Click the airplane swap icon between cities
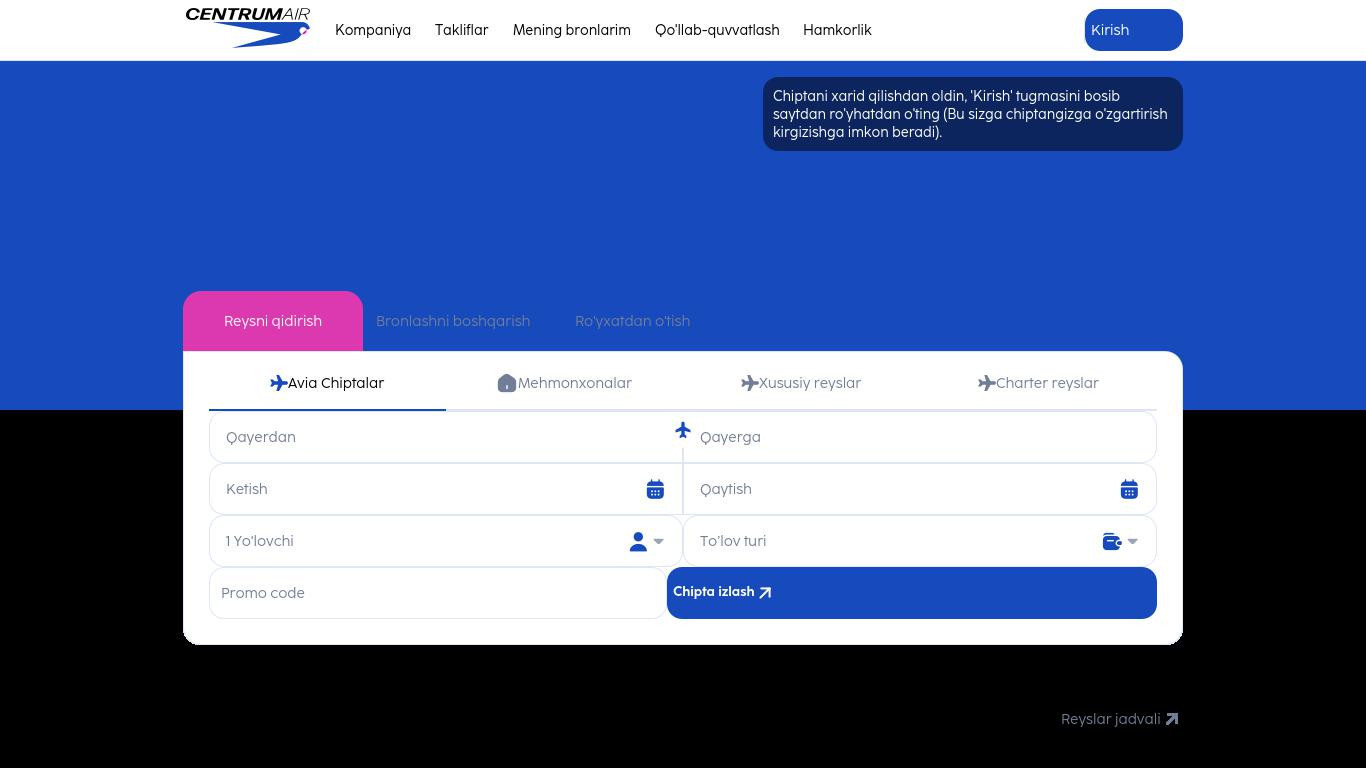1366x768 pixels. coord(683,430)
